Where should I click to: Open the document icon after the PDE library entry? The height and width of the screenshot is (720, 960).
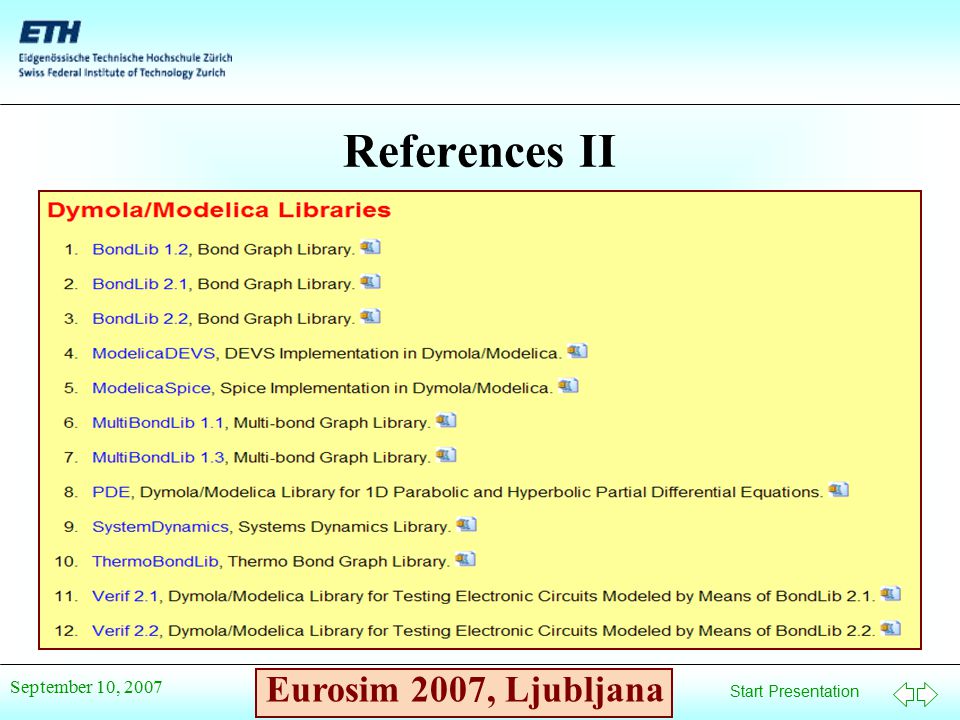839,490
